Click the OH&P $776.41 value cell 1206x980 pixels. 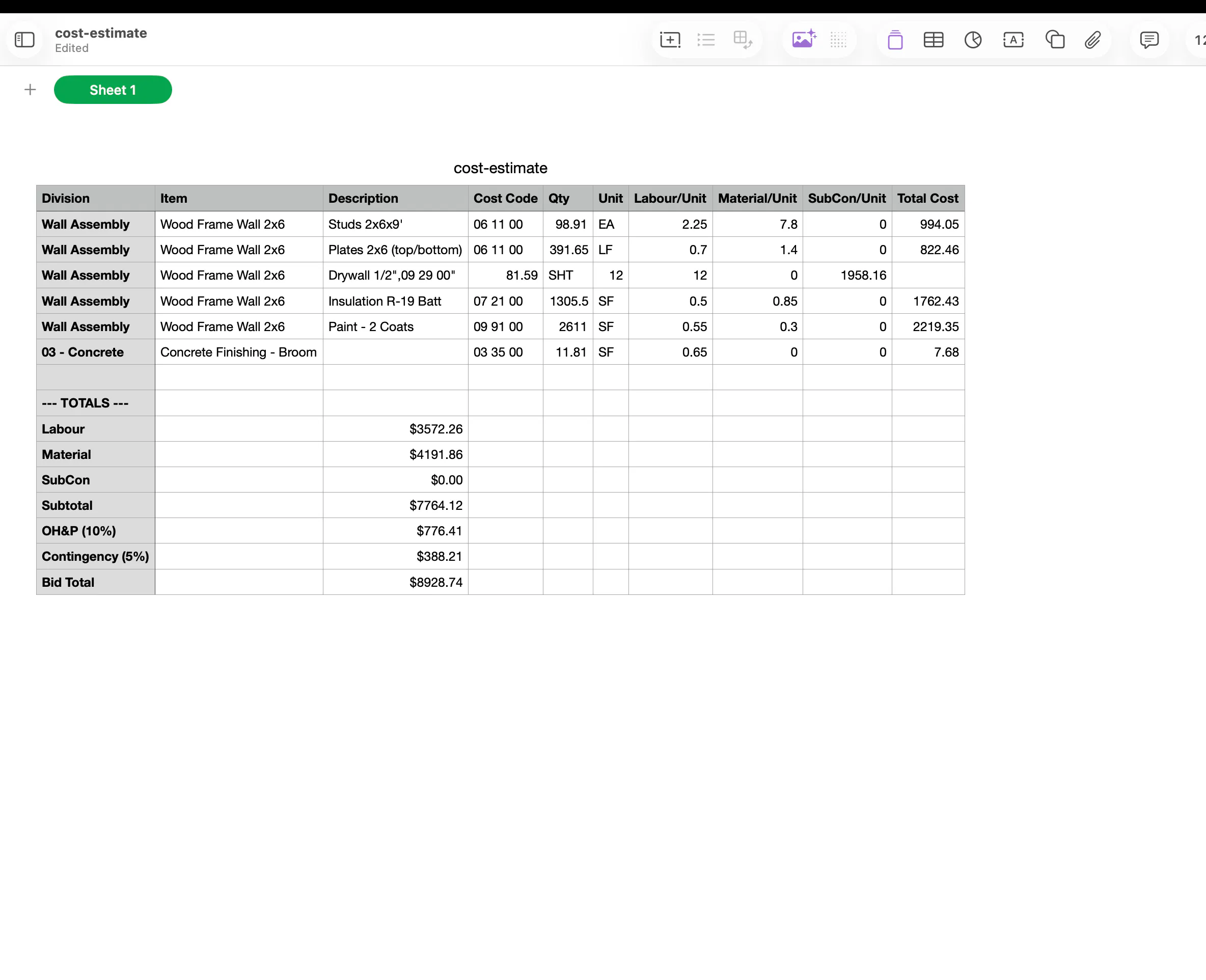(x=396, y=531)
